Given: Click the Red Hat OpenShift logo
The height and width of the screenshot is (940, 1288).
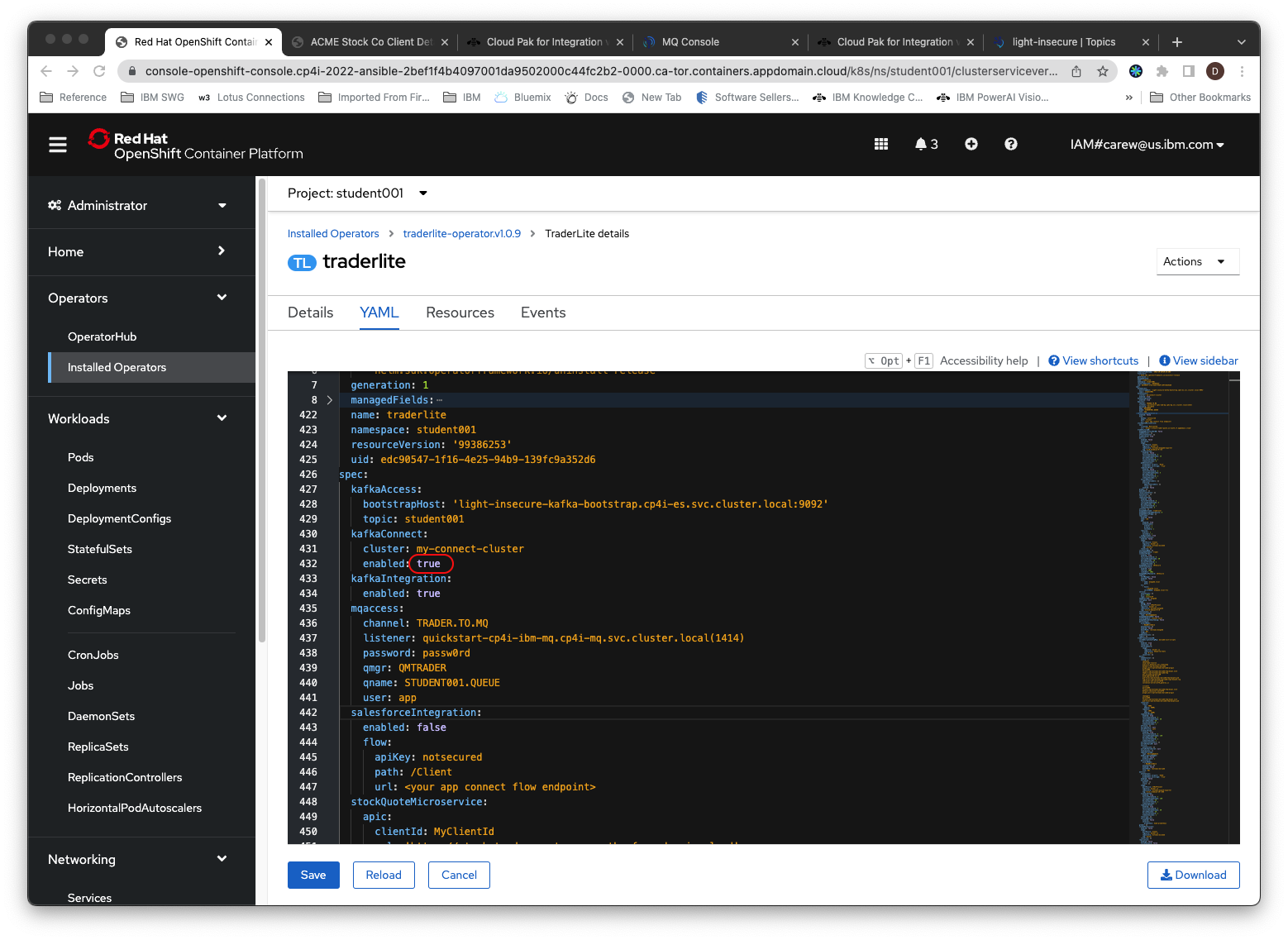Looking at the screenshot, I should click(x=196, y=145).
